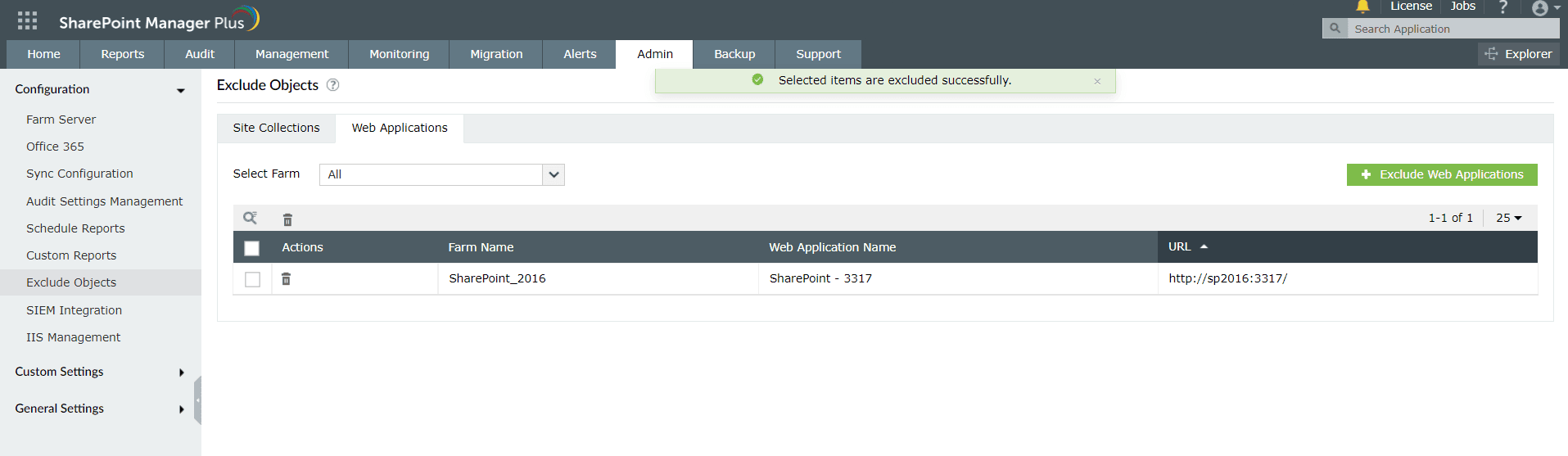Click the Exclude Objects help icon

(332, 85)
